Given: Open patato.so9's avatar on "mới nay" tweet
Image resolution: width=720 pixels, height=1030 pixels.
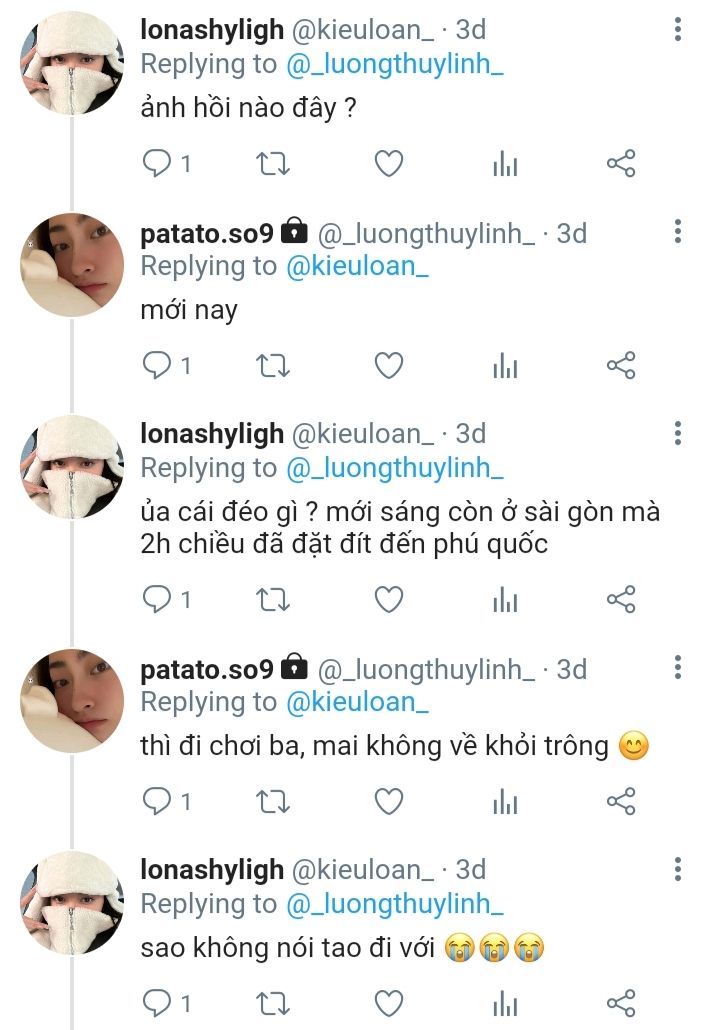Looking at the screenshot, I should (72, 265).
